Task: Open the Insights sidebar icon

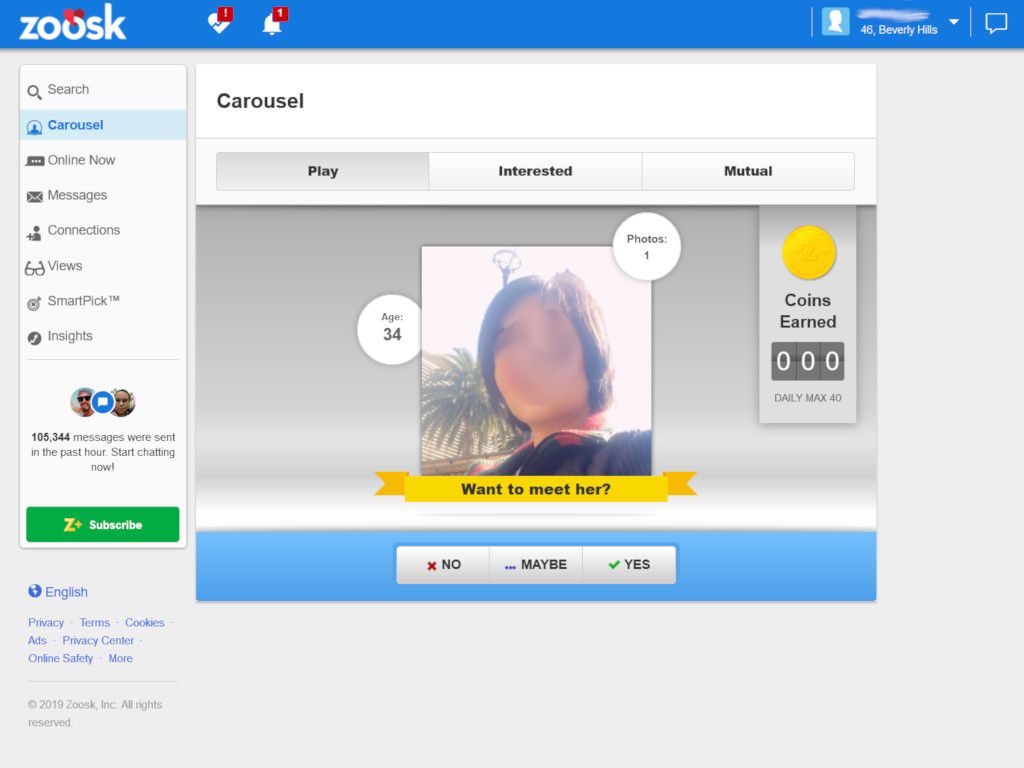Action: point(33,336)
